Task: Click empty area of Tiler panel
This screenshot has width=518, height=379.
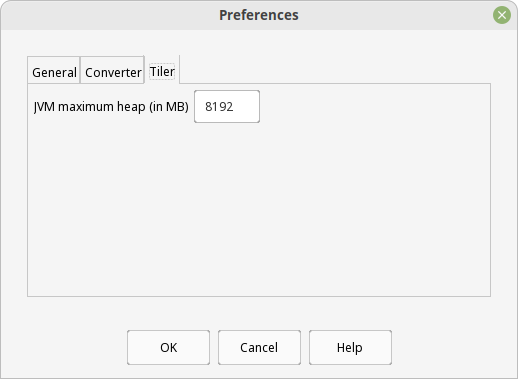Action: click(x=259, y=207)
